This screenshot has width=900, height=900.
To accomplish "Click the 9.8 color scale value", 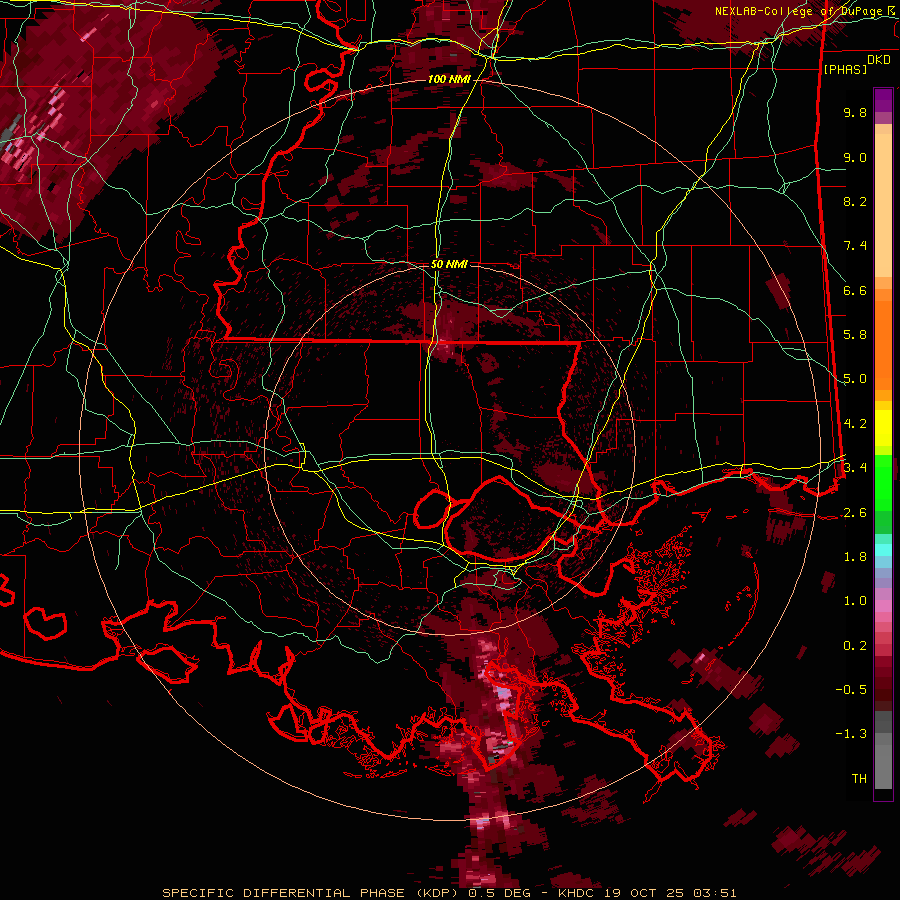I will tap(855, 112).
